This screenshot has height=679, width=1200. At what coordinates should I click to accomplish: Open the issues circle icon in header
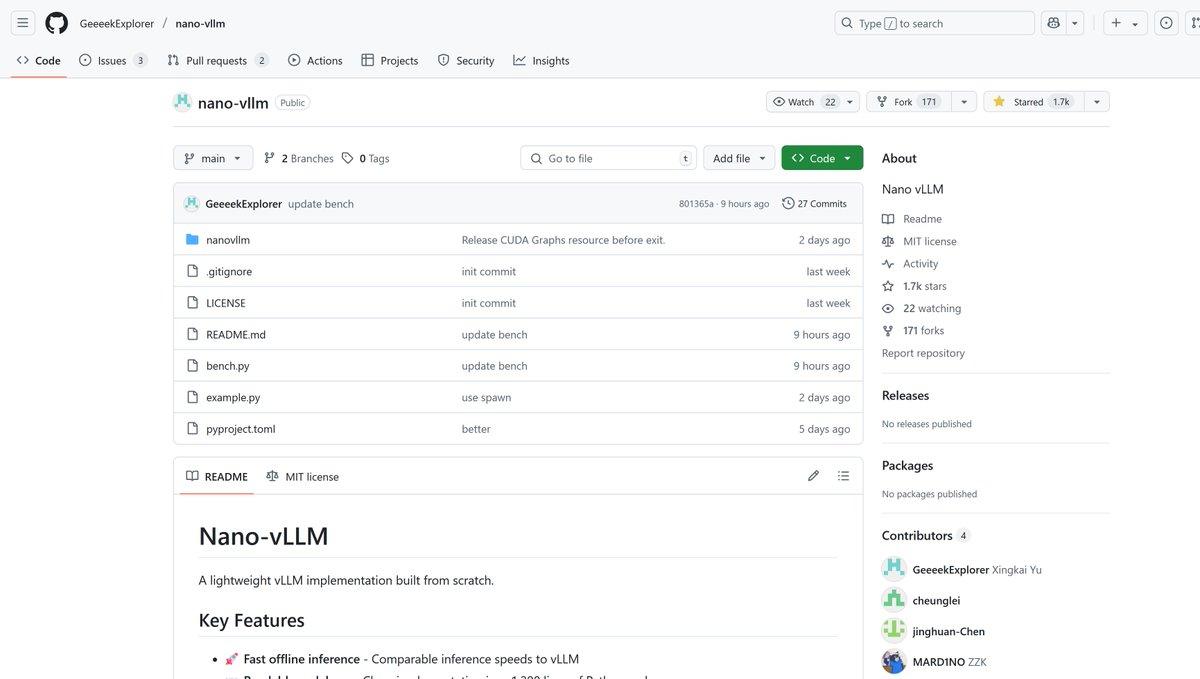[1166, 23]
